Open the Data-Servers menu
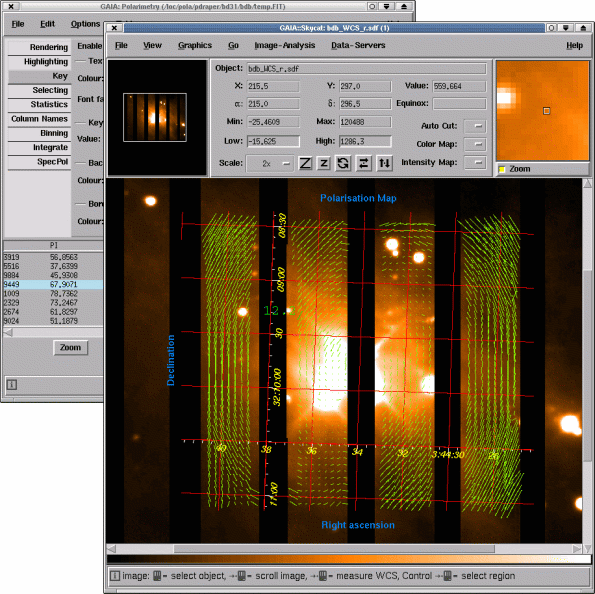 click(x=358, y=45)
